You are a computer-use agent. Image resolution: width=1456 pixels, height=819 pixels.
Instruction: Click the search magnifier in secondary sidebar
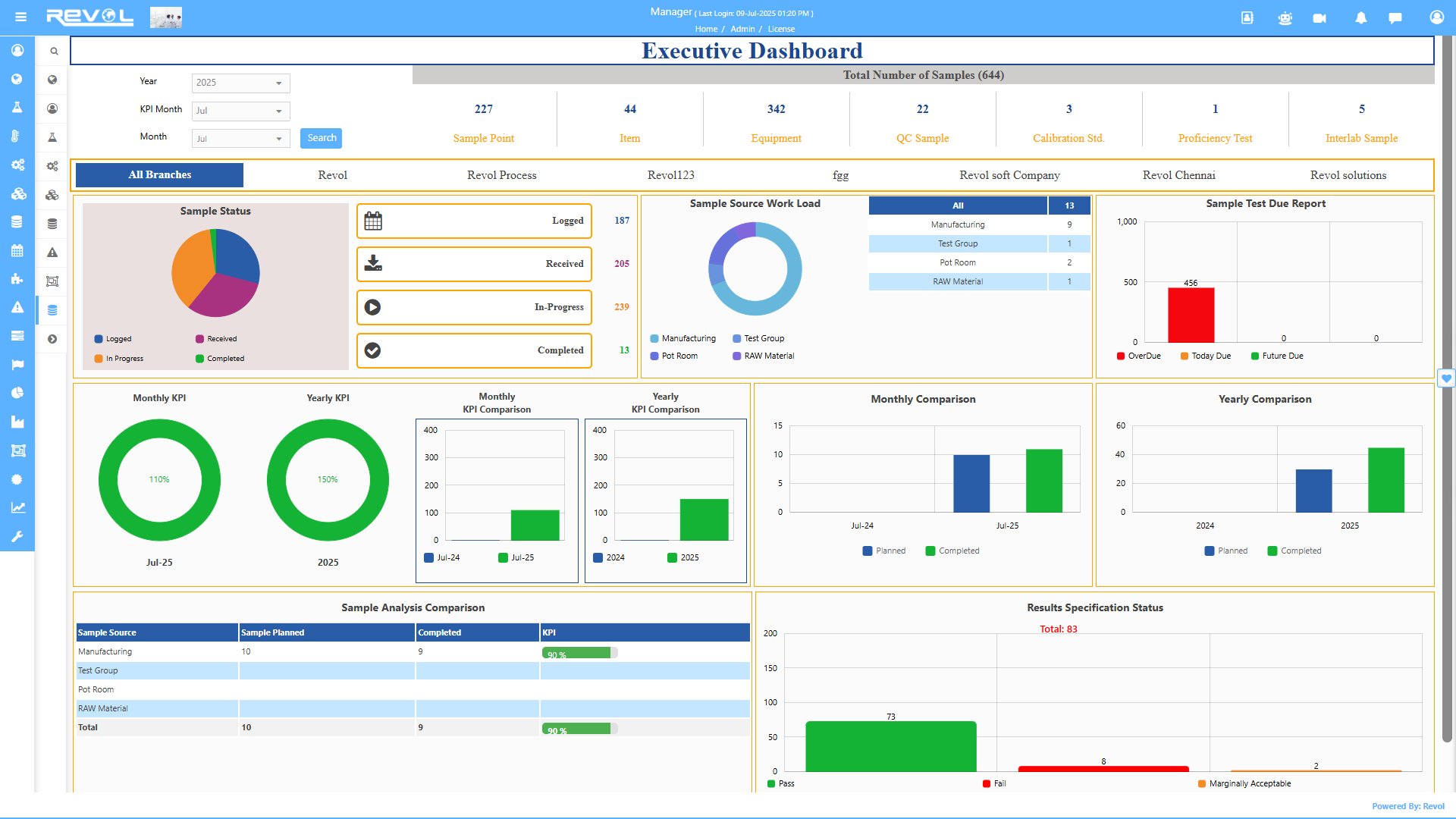tap(54, 52)
